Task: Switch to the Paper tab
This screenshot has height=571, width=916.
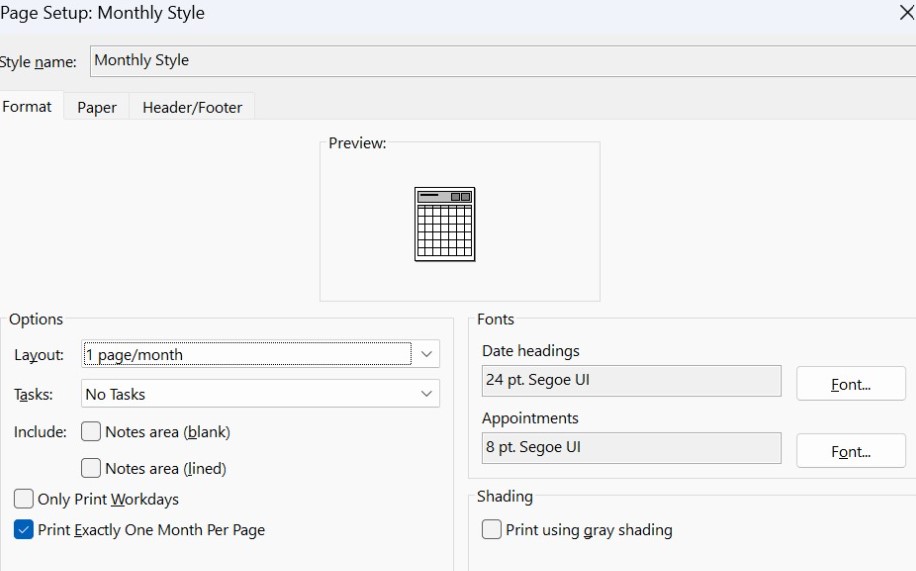Action: pos(97,107)
